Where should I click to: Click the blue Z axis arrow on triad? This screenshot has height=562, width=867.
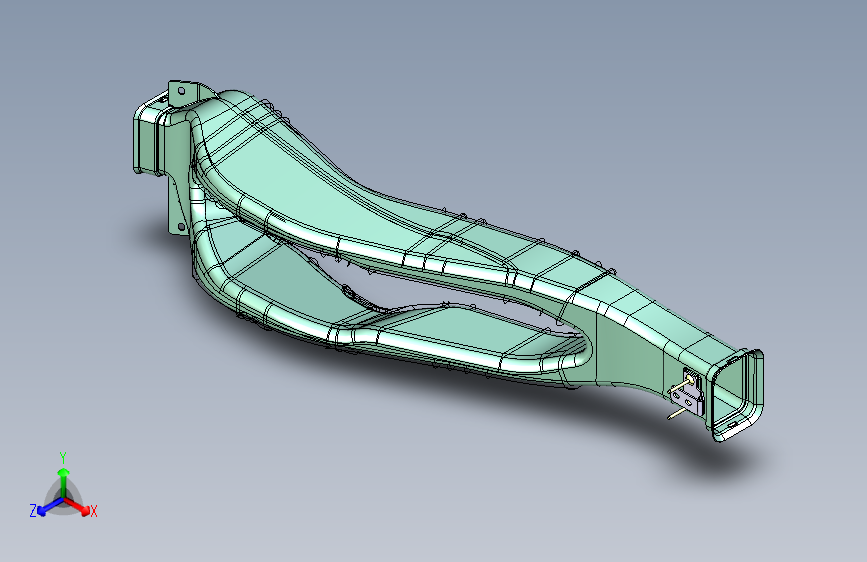[x=50, y=506]
